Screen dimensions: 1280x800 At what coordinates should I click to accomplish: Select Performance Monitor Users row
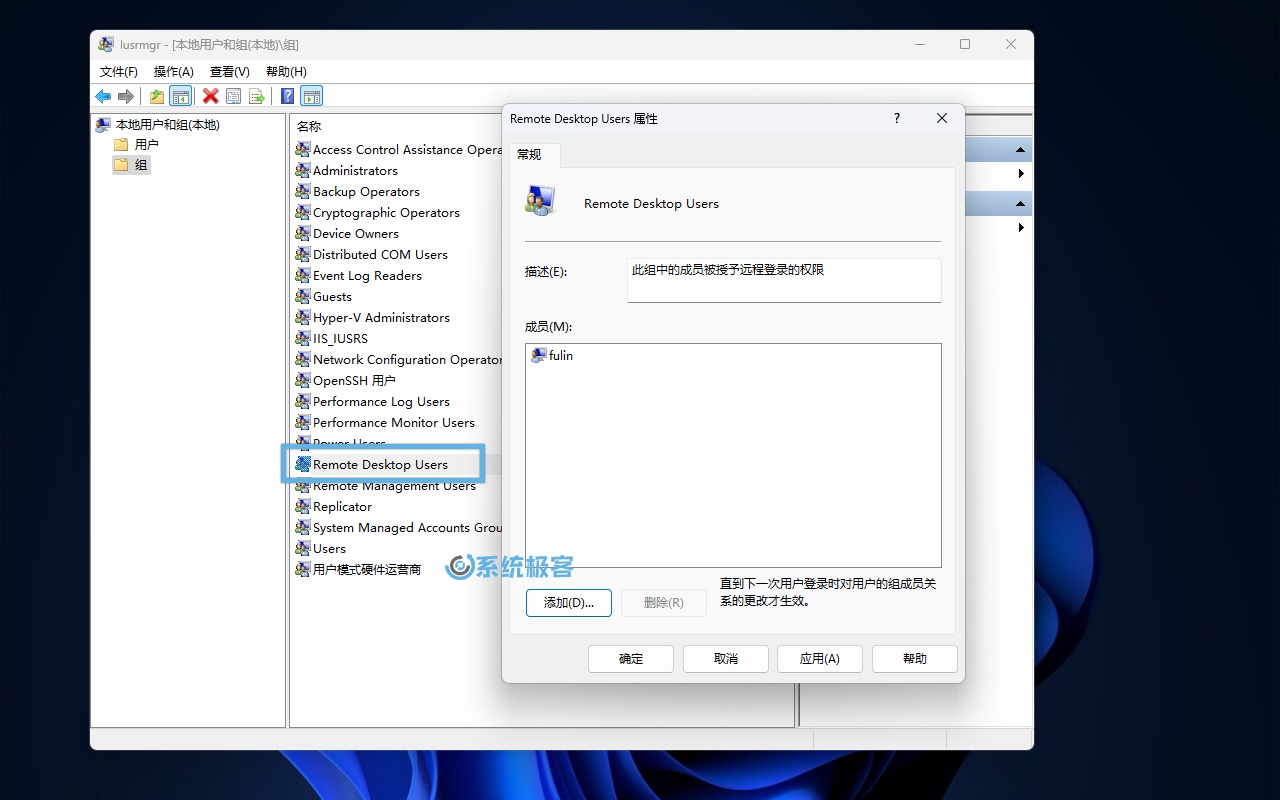[385, 422]
